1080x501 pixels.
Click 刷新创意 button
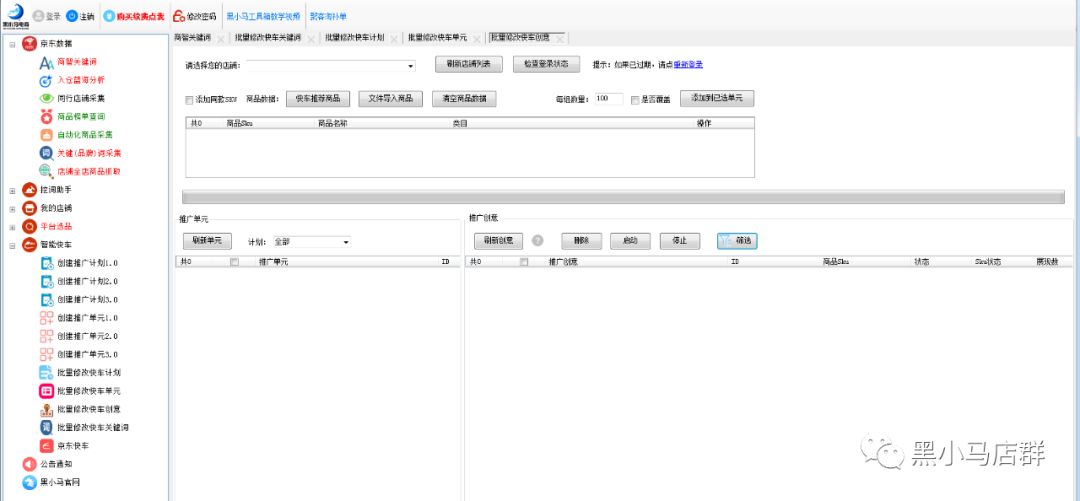point(499,241)
